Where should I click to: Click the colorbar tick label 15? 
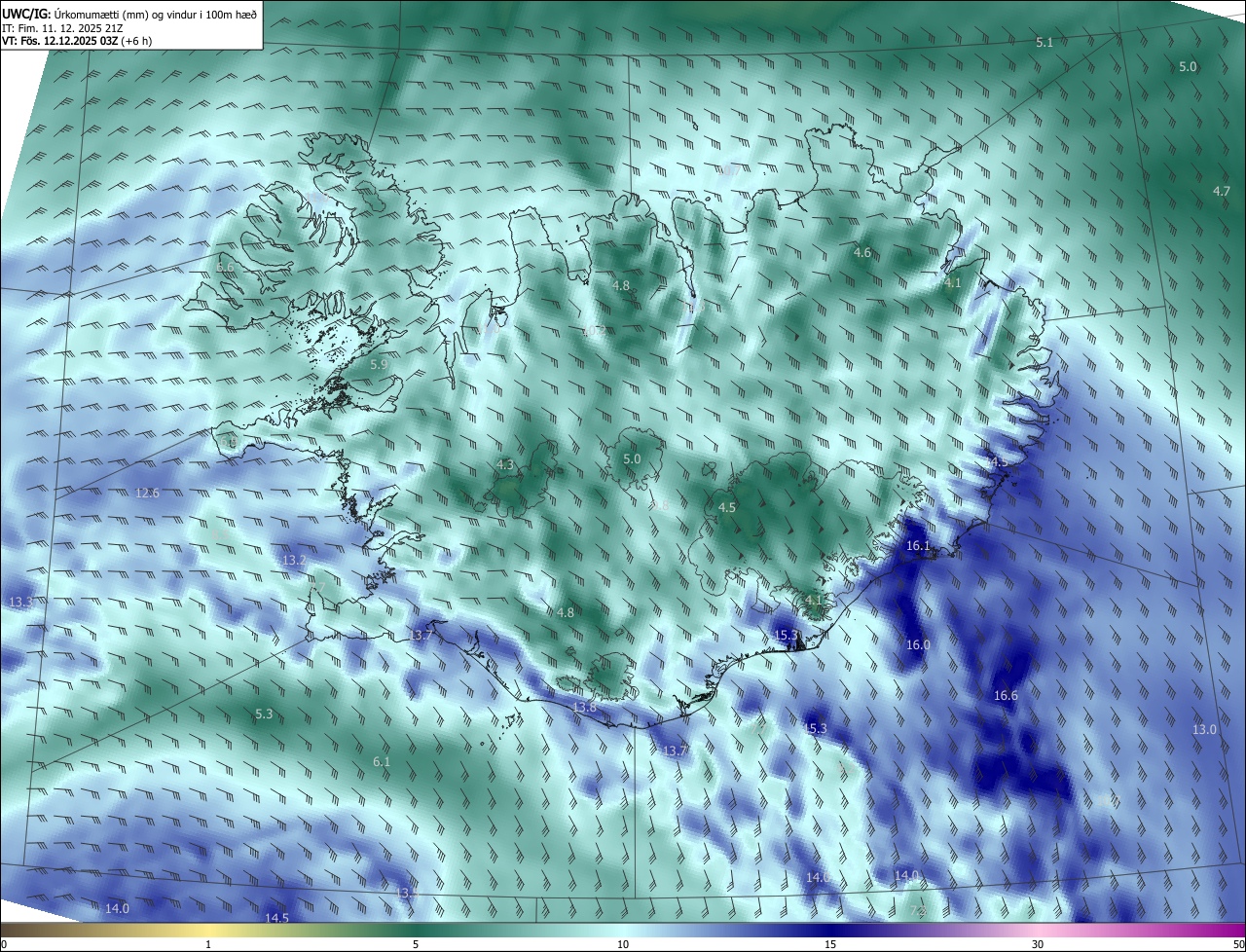click(830, 944)
